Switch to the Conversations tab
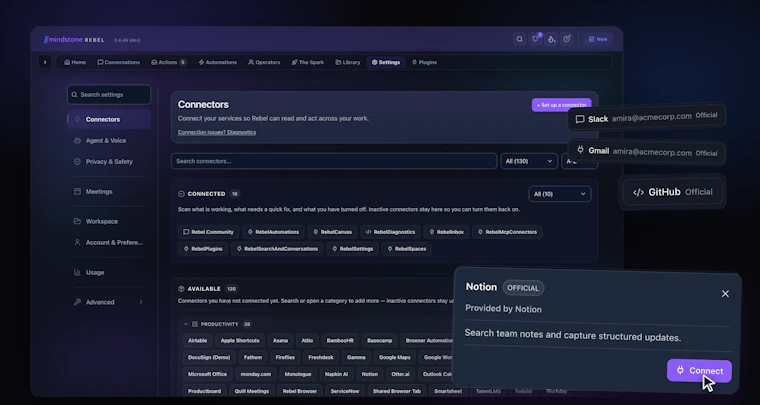The image size is (760, 405). (119, 62)
